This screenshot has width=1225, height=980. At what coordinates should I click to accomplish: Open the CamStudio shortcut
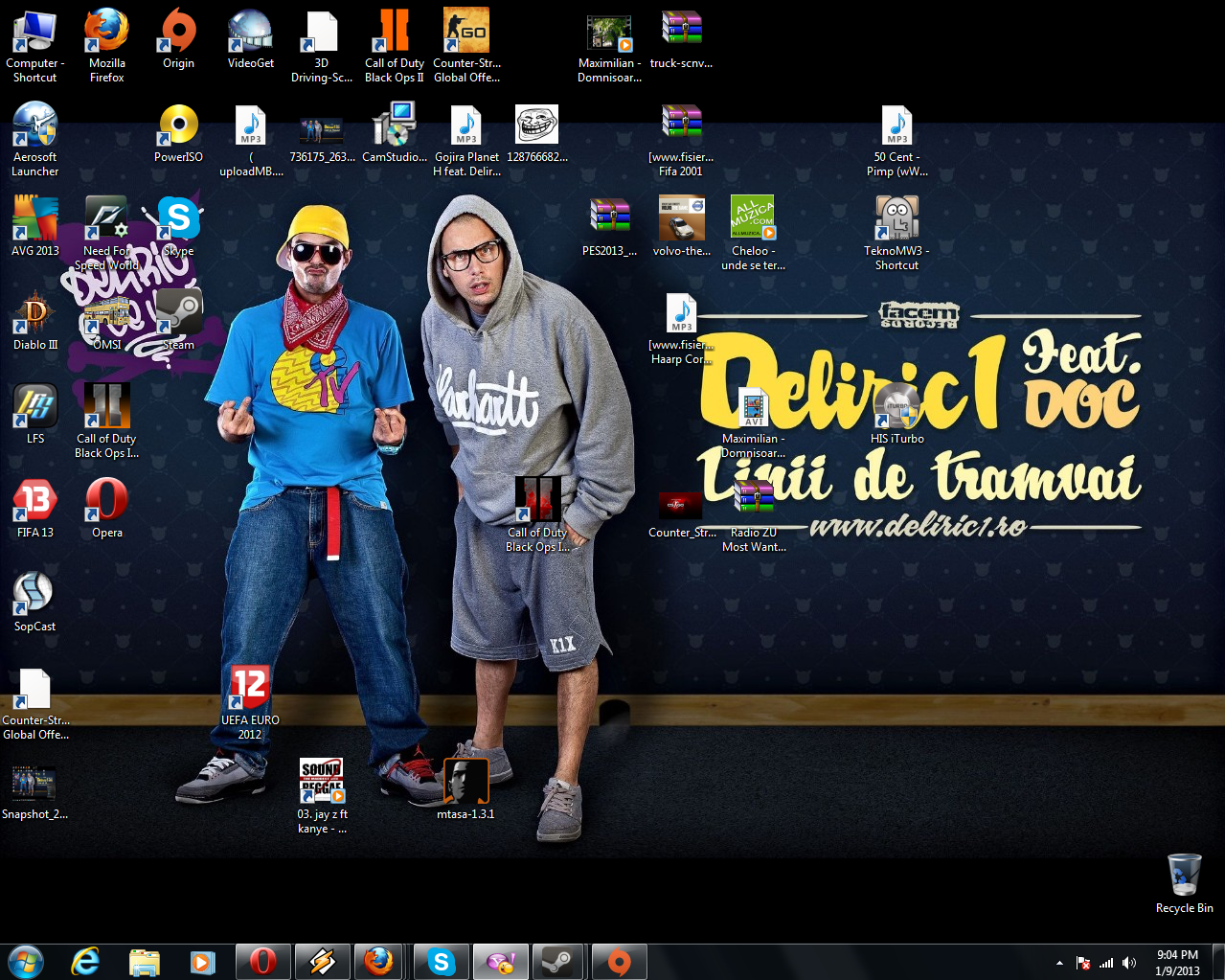point(394,132)
